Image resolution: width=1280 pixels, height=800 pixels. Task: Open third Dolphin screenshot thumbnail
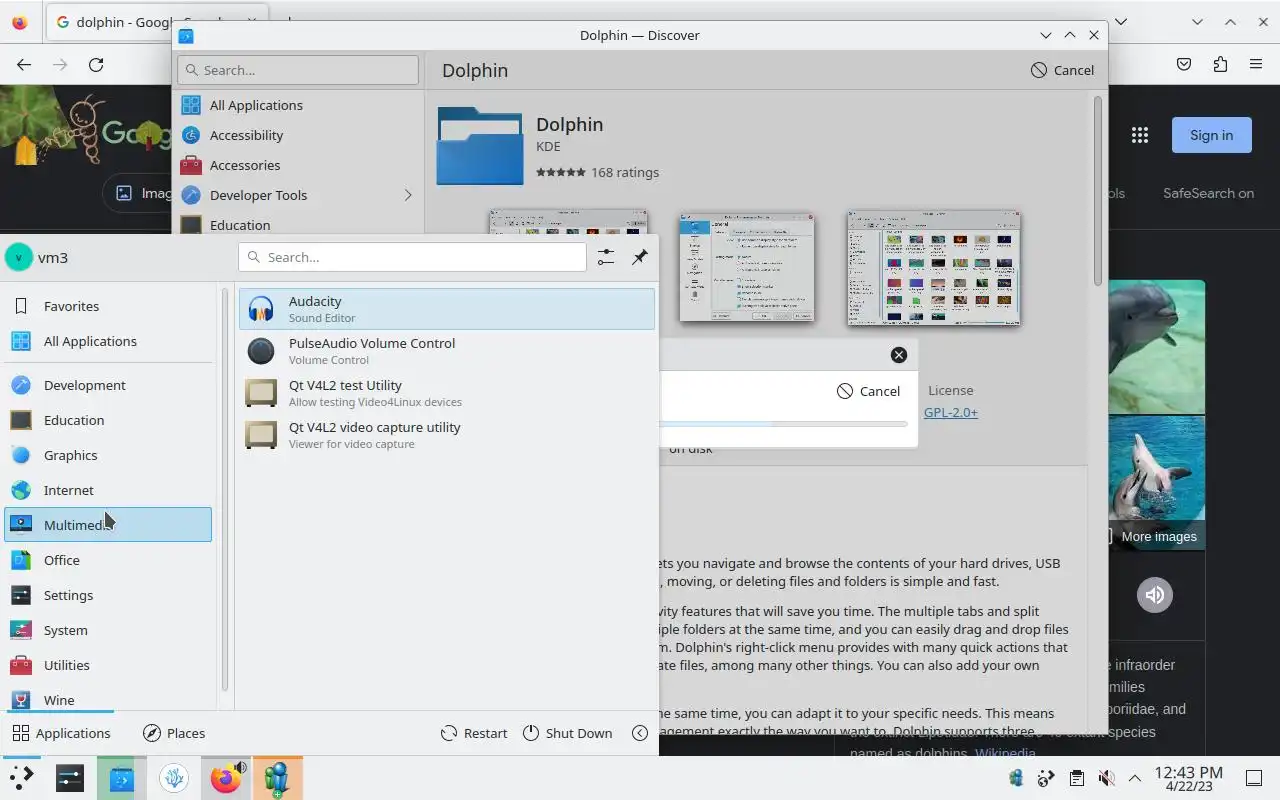(934, 268)
